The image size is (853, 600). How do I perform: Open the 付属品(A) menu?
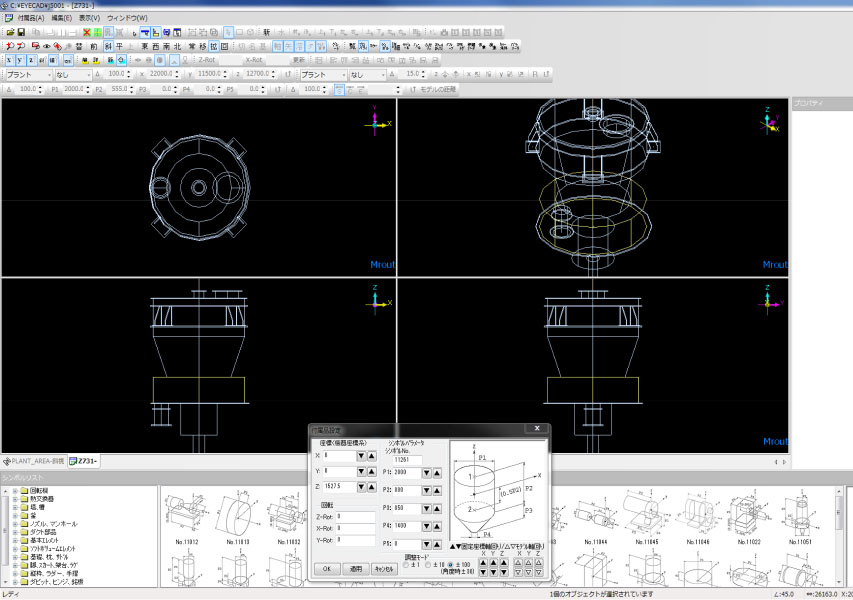(31, 18)
